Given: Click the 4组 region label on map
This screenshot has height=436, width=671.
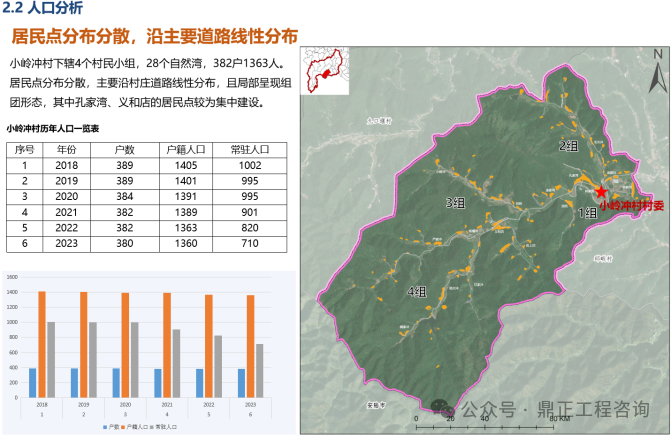Looking at the screenshot, I should click(417, 291).
